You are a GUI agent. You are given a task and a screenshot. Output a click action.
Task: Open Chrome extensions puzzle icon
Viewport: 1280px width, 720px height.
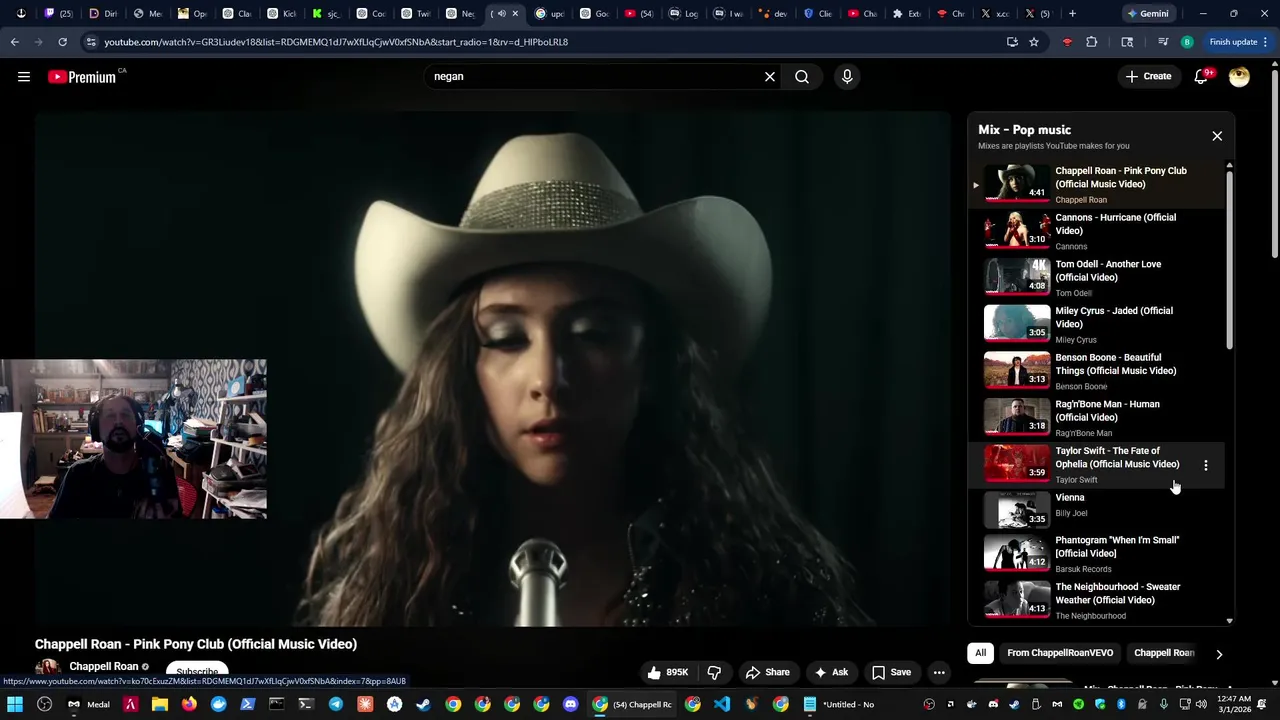(x=1092, y=42)
